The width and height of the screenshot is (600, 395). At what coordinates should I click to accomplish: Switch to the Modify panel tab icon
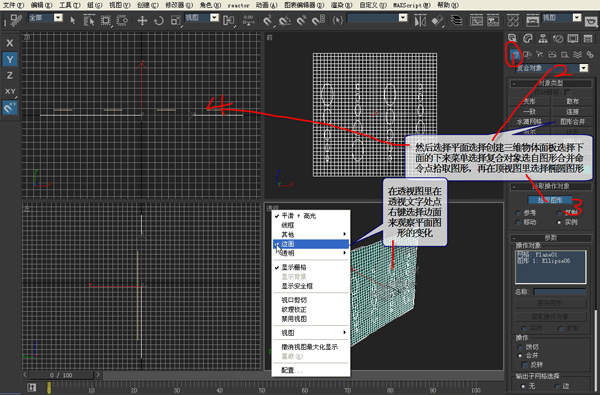click(x=528, y=38)
